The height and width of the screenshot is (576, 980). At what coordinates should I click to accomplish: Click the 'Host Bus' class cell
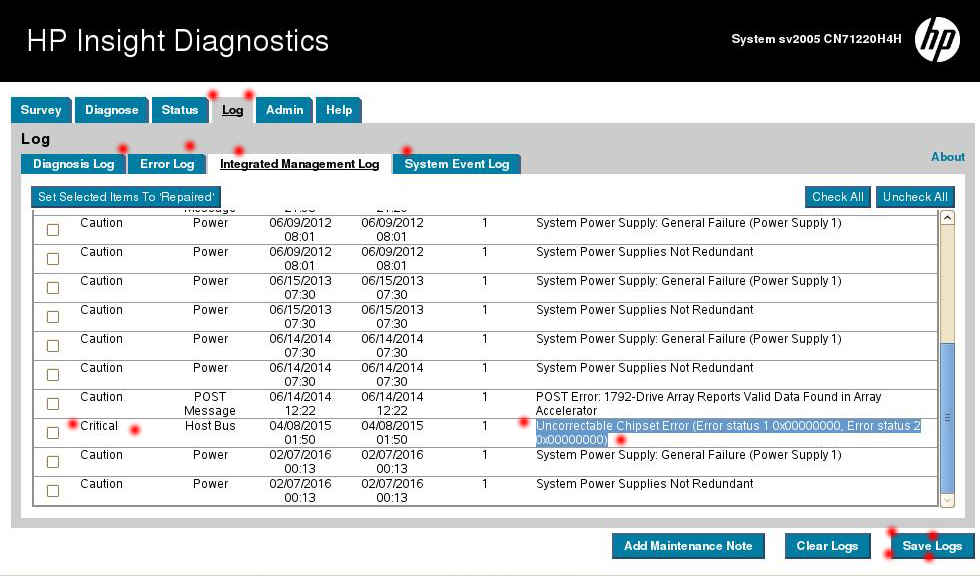point(210,426)
